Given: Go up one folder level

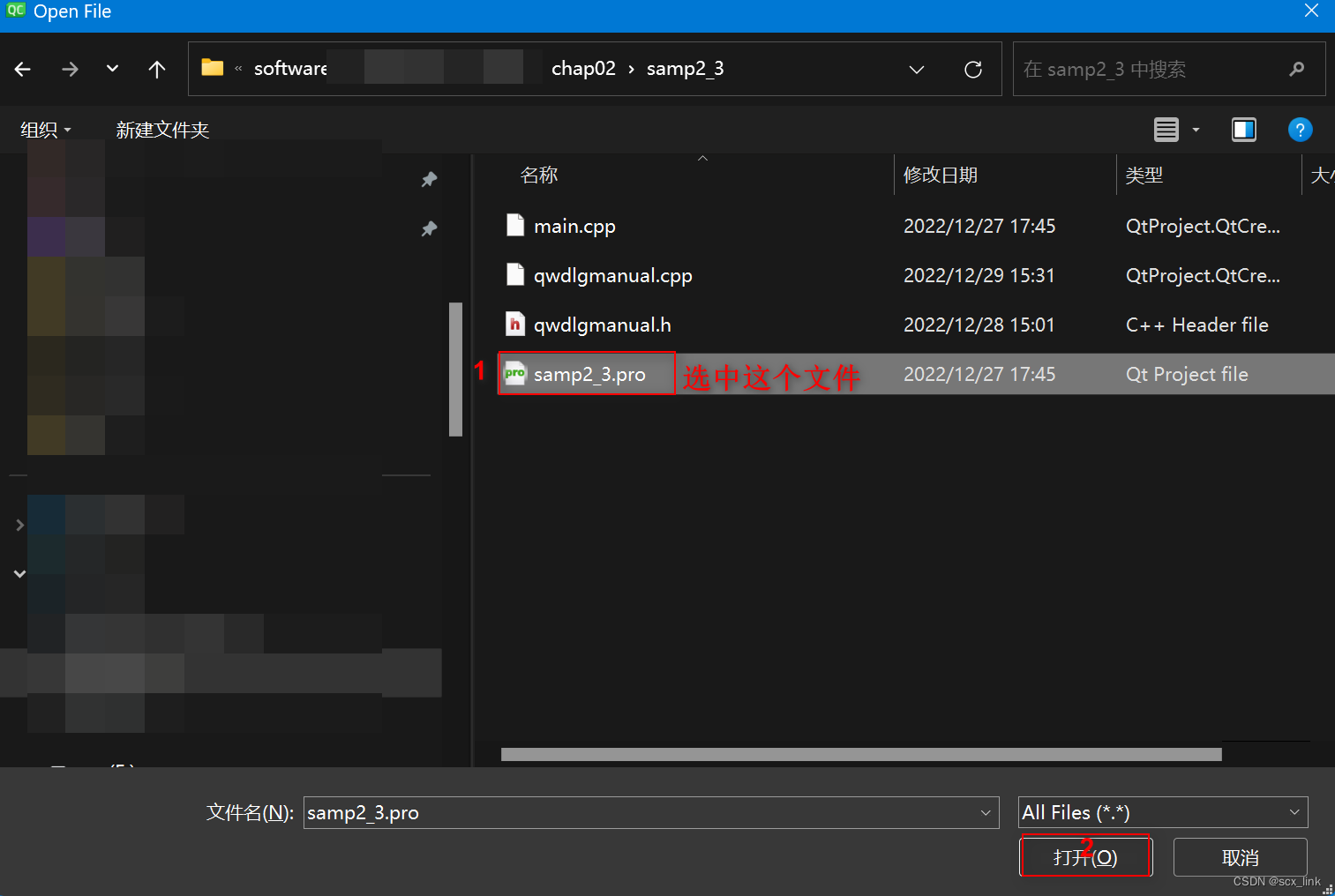Looking at the screenshot, I should [x=157, y=69].
